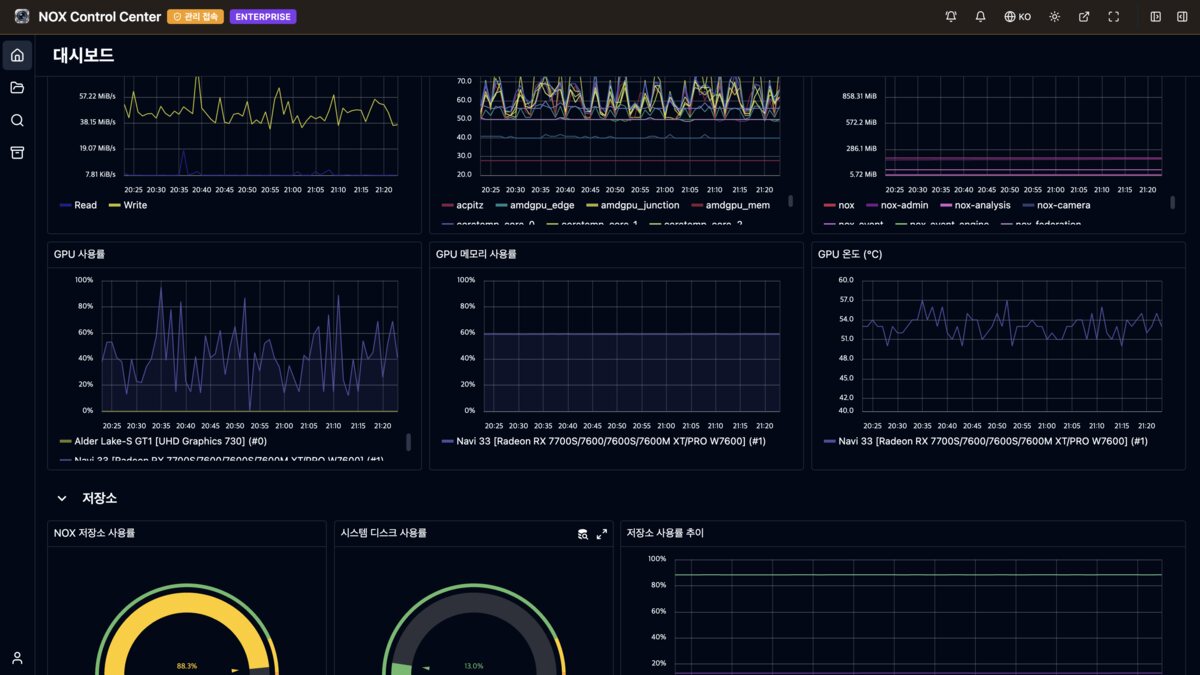Toggle the amdgpu_edge legend entry
Screen dimensions: 1200x675
coord(534,205)
